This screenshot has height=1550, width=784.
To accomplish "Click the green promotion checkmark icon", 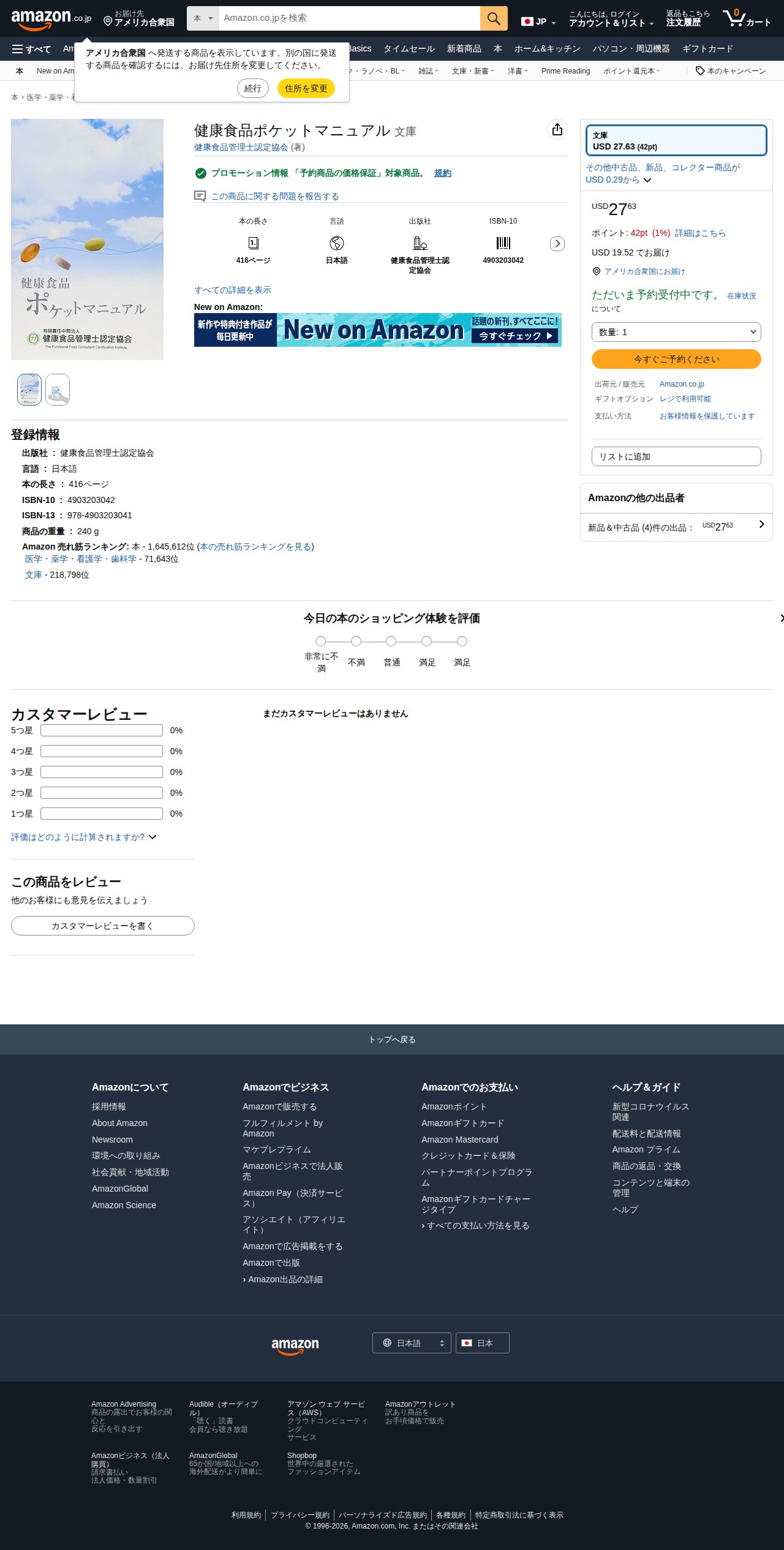I will click(x=200, y=173).
